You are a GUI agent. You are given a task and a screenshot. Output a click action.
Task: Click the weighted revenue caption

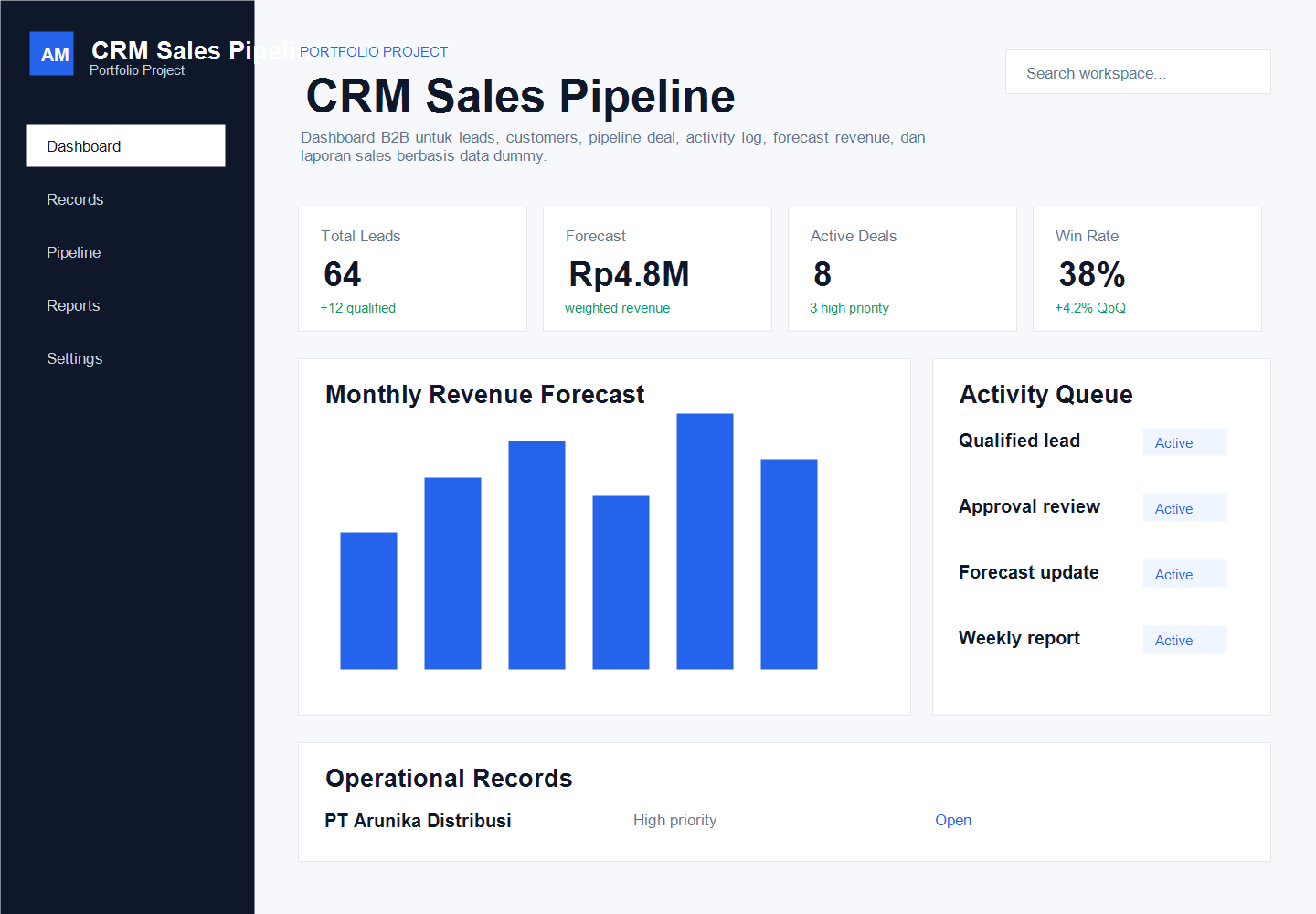[617, 308]
